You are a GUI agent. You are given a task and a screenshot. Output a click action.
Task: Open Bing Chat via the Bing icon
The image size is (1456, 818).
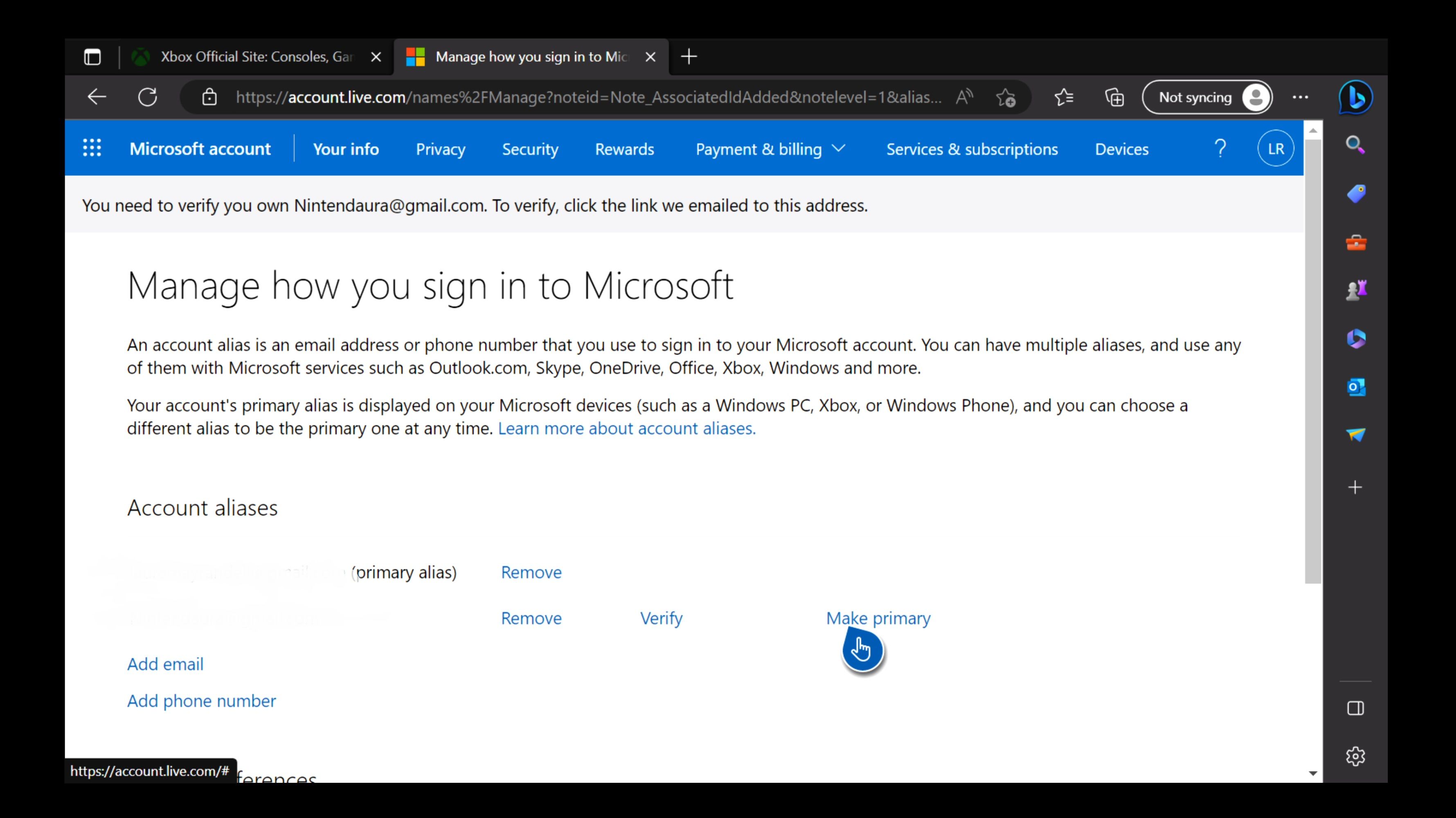tap(1356, 97)
